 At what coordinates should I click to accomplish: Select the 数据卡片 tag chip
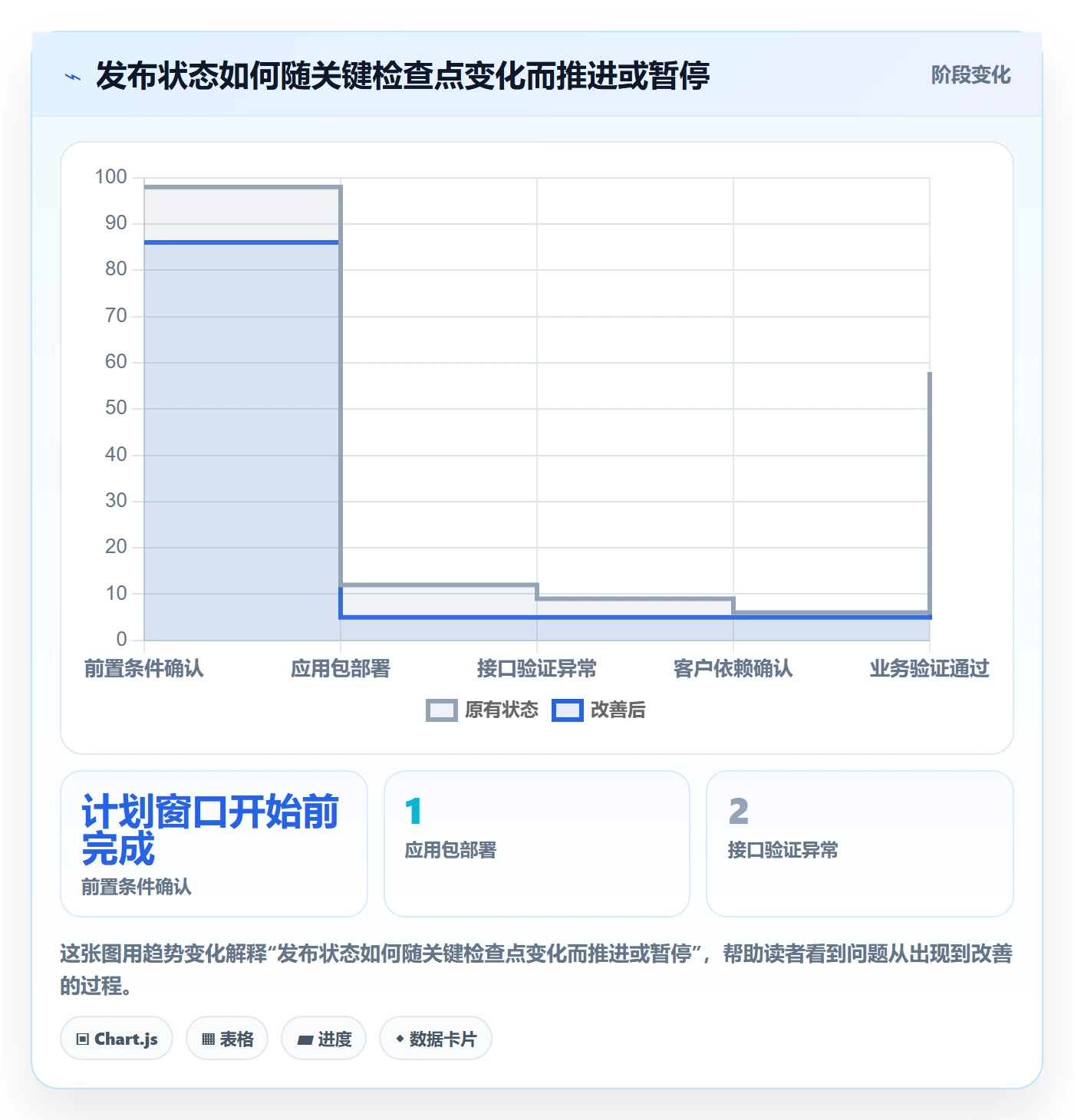coord(436,1039)
